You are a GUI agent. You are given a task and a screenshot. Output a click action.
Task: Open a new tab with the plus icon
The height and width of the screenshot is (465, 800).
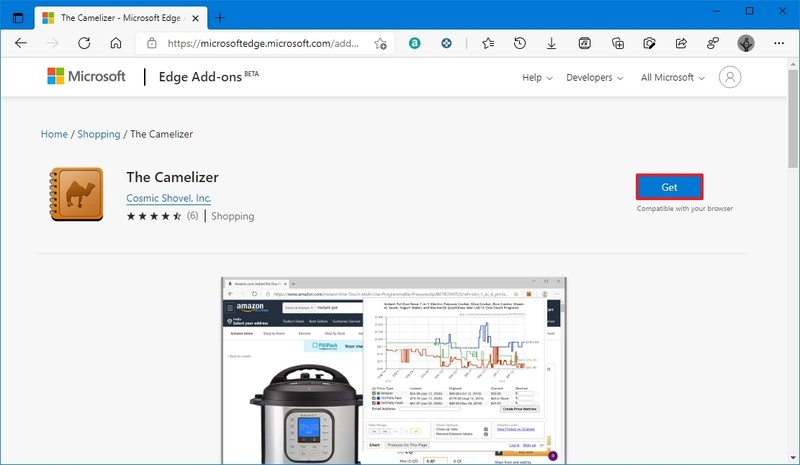click(x=220, y=18)
